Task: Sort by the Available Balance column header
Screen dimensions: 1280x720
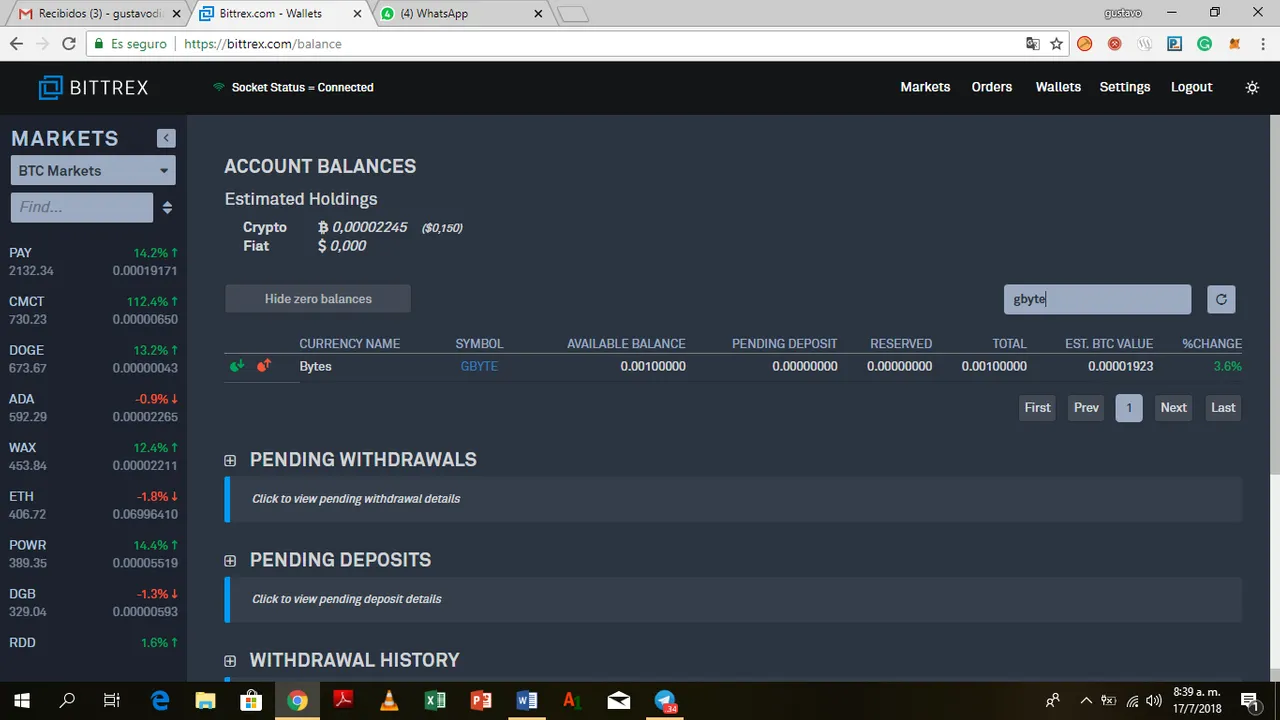Action: [x=626, y=343]
